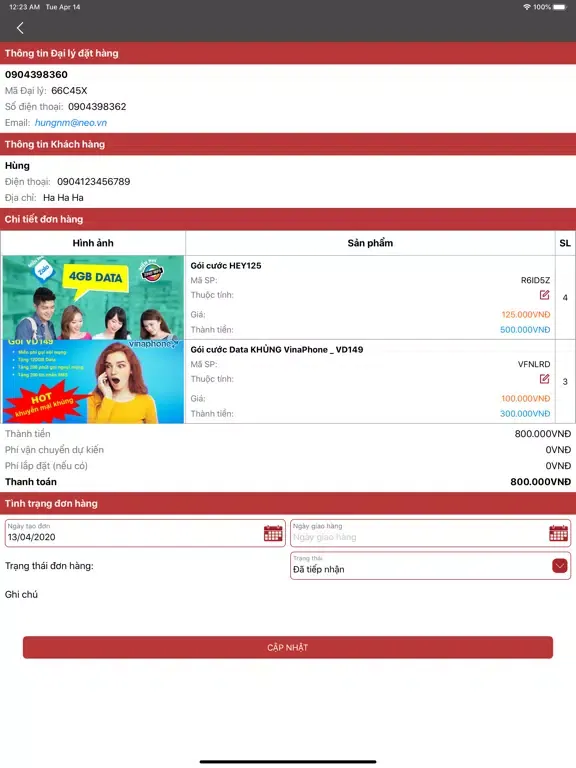
Task: Click the status bar time 12:23 AM
Action: click(x=24, y=7)
